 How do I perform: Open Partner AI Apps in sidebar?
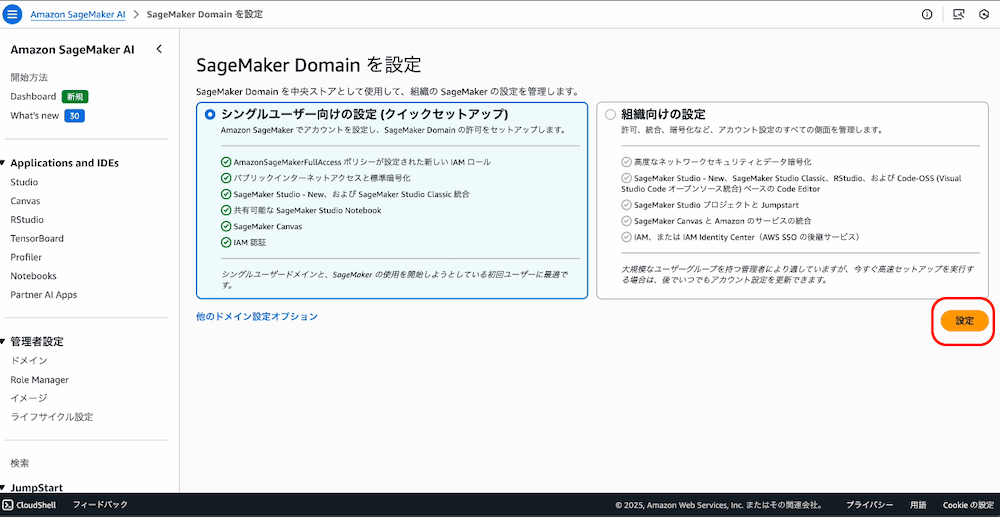click(43, 295)
